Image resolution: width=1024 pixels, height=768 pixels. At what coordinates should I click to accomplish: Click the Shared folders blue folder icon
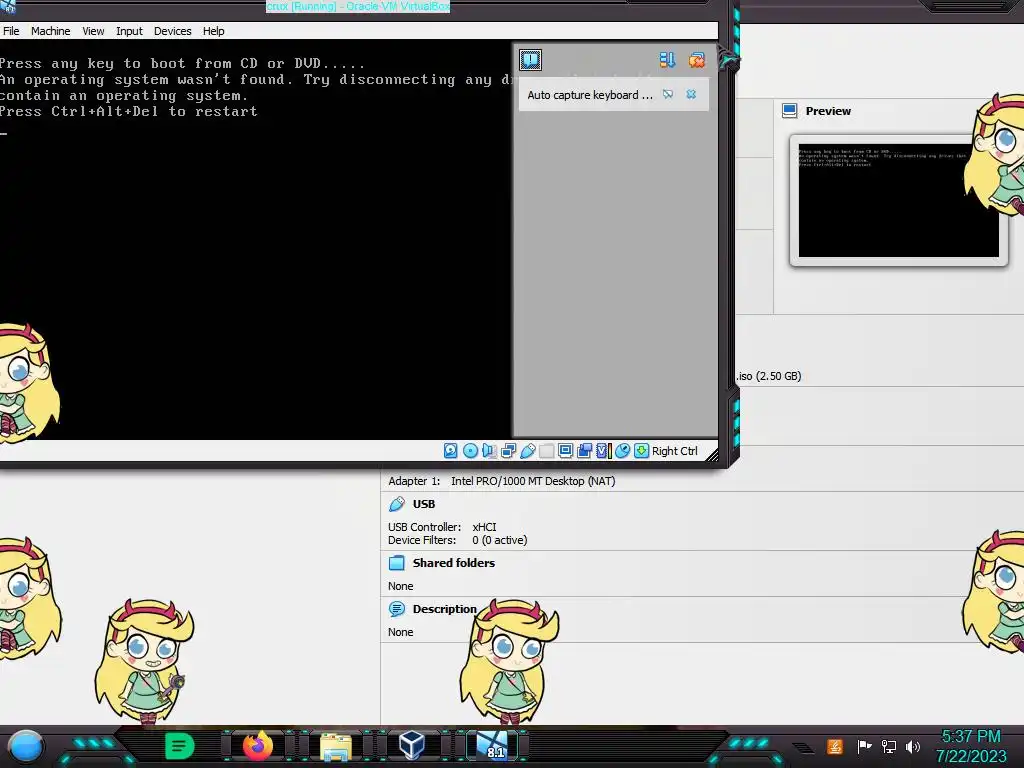point(396,563)
